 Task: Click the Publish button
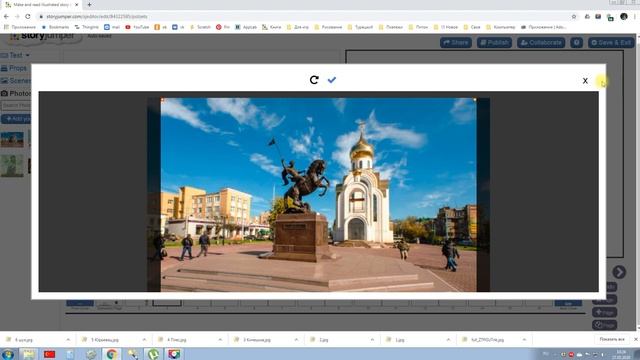tap(494, 42)
